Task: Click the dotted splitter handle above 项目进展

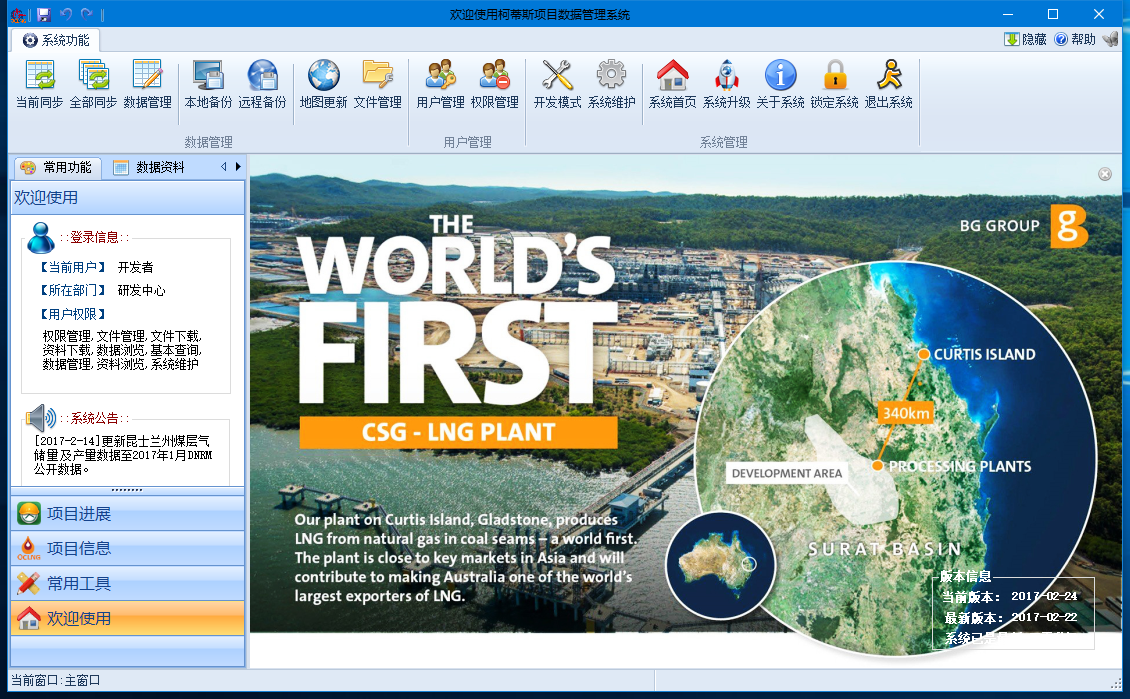Action: [128, 491]
